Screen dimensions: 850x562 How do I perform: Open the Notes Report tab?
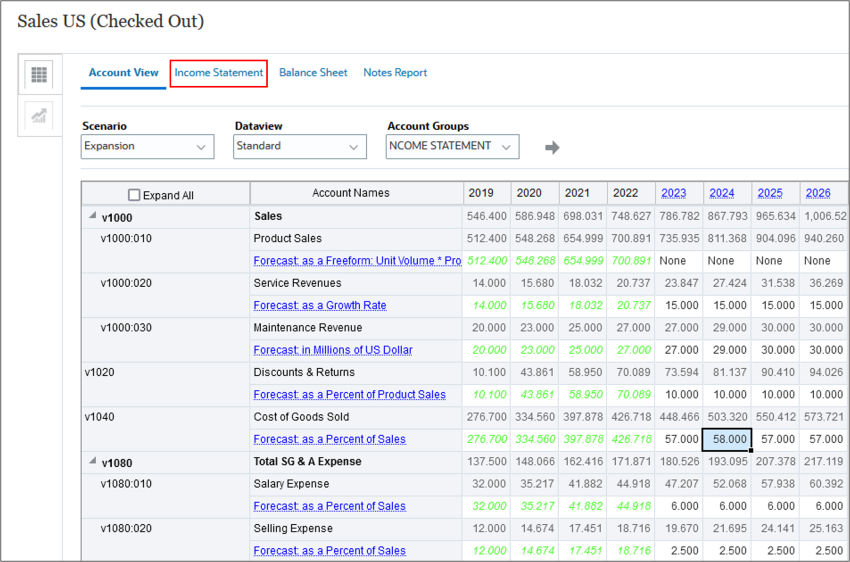(x=395, y=73)
